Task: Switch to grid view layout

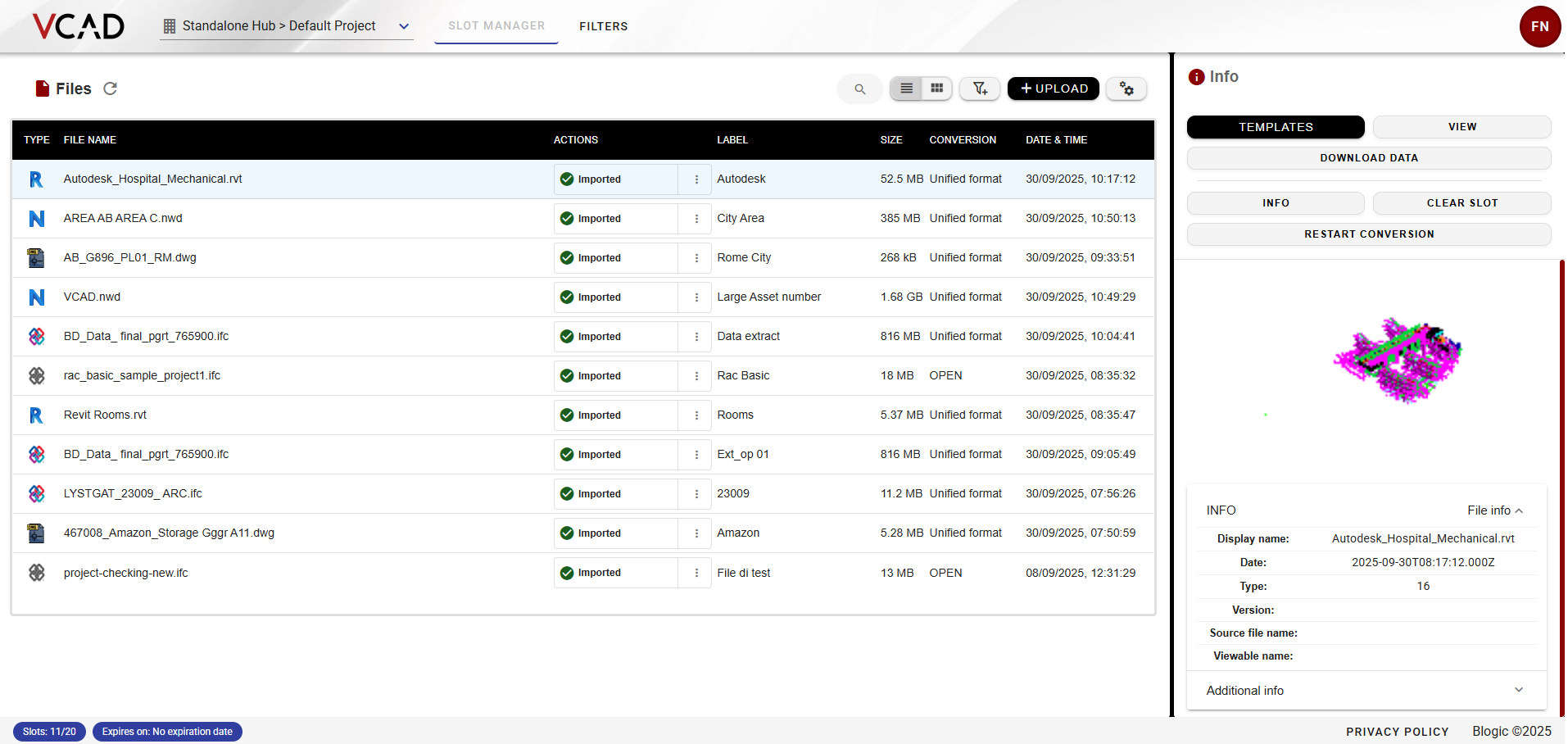Action: point(936,88)
